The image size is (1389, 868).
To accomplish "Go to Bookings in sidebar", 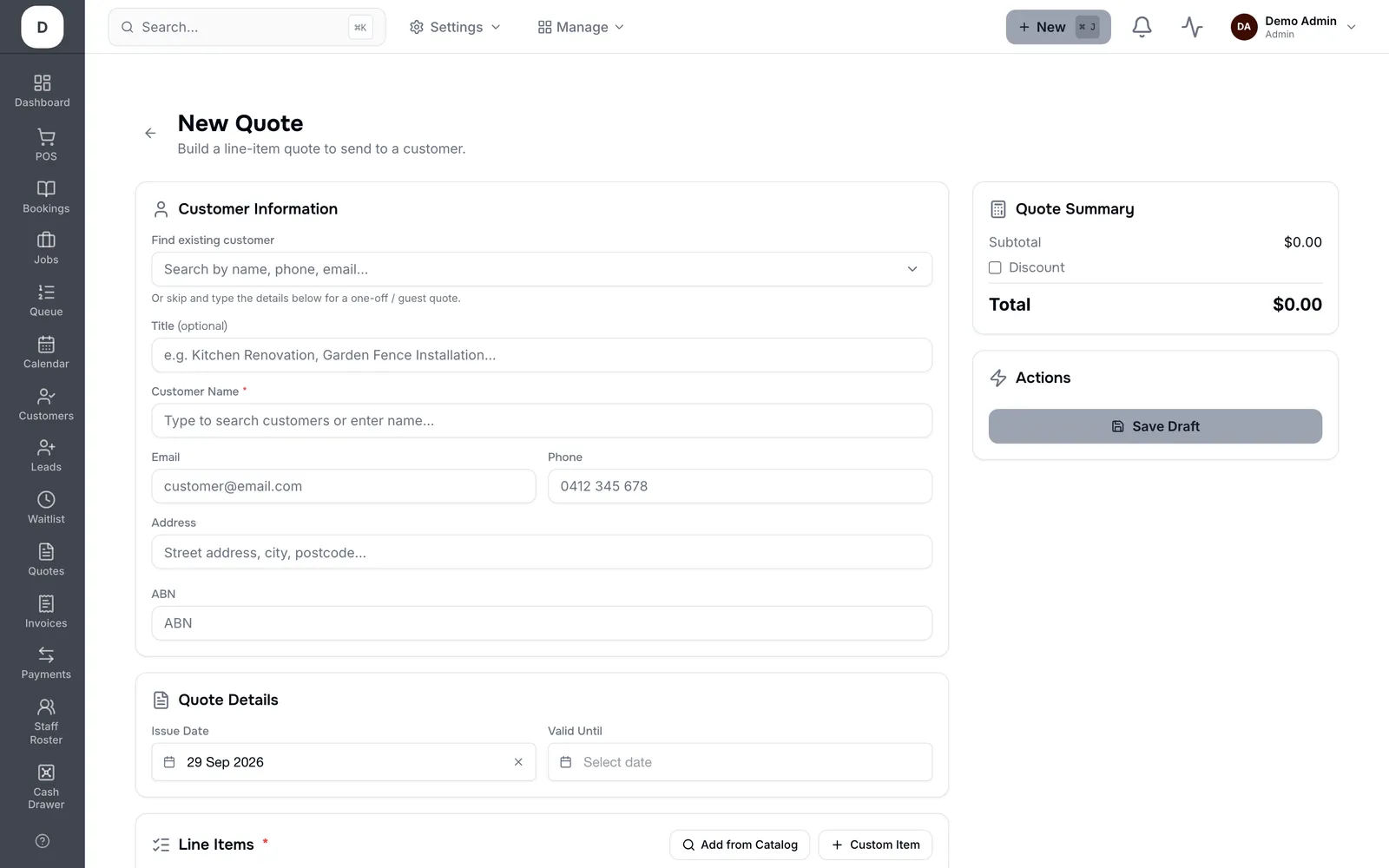I will tap(46, 196).
